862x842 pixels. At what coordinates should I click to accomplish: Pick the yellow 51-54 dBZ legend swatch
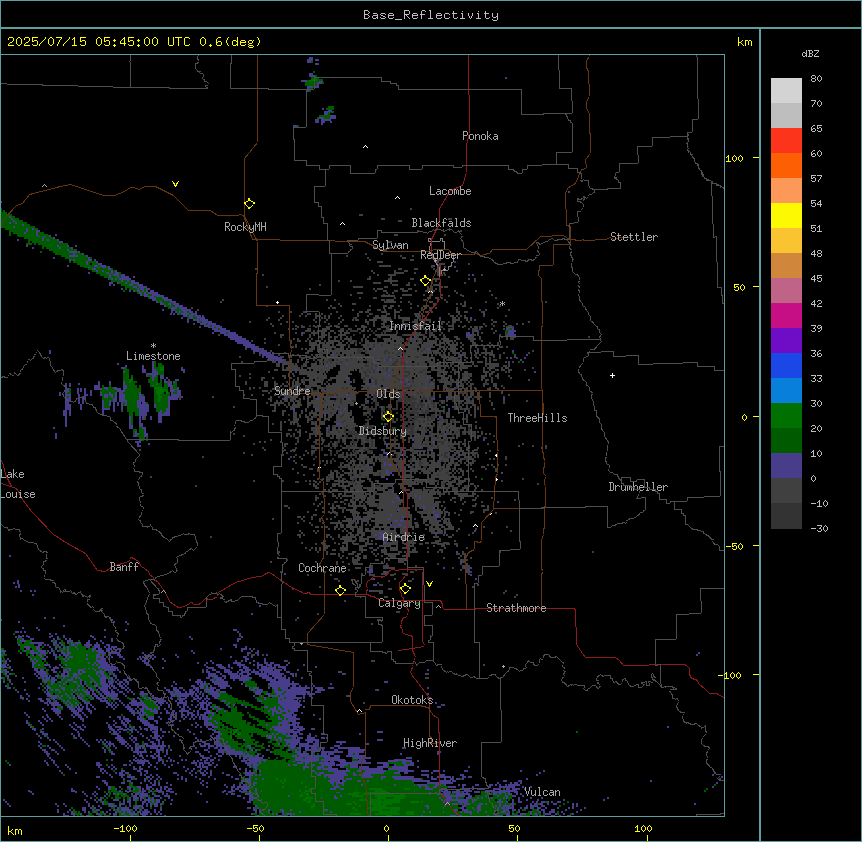pos(786,215)
